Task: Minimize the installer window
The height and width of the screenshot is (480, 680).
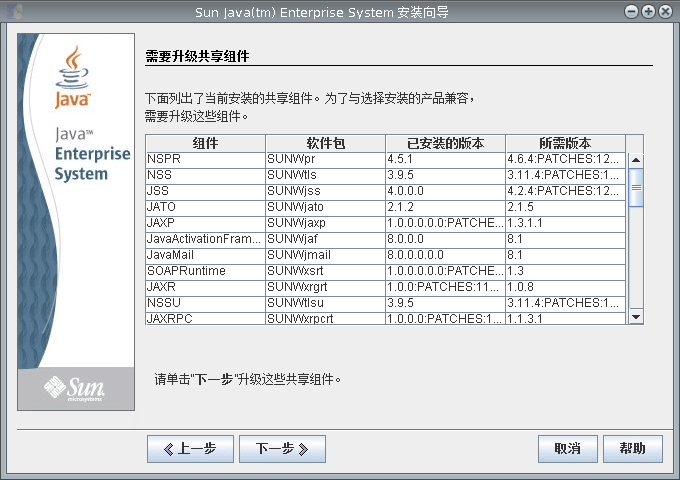Action: pyautogui.click(x=631, y=12)
